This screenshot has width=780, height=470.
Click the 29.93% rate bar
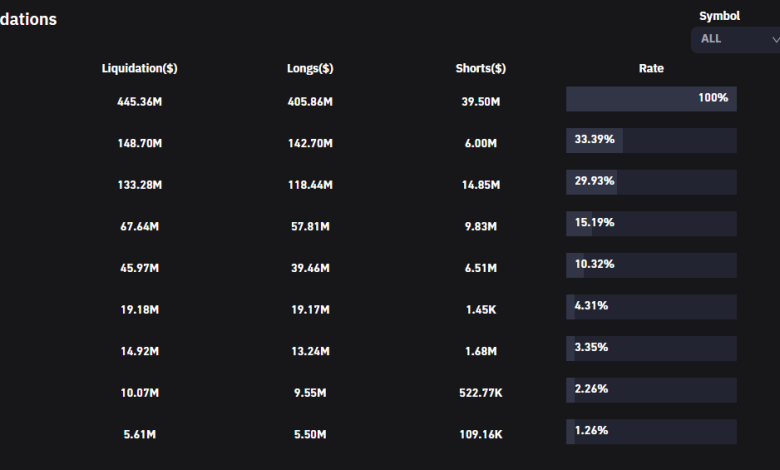[x=651, y=182]
